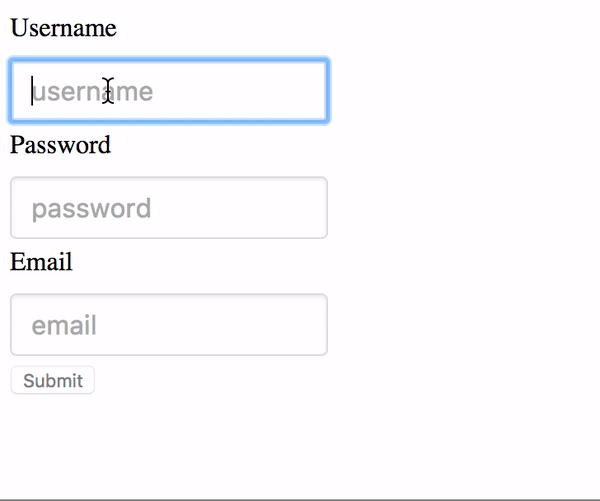Viewport: 600px width, 501px height.
Task: Click the field directly above Submit button
Action: (x=169, y=325)
